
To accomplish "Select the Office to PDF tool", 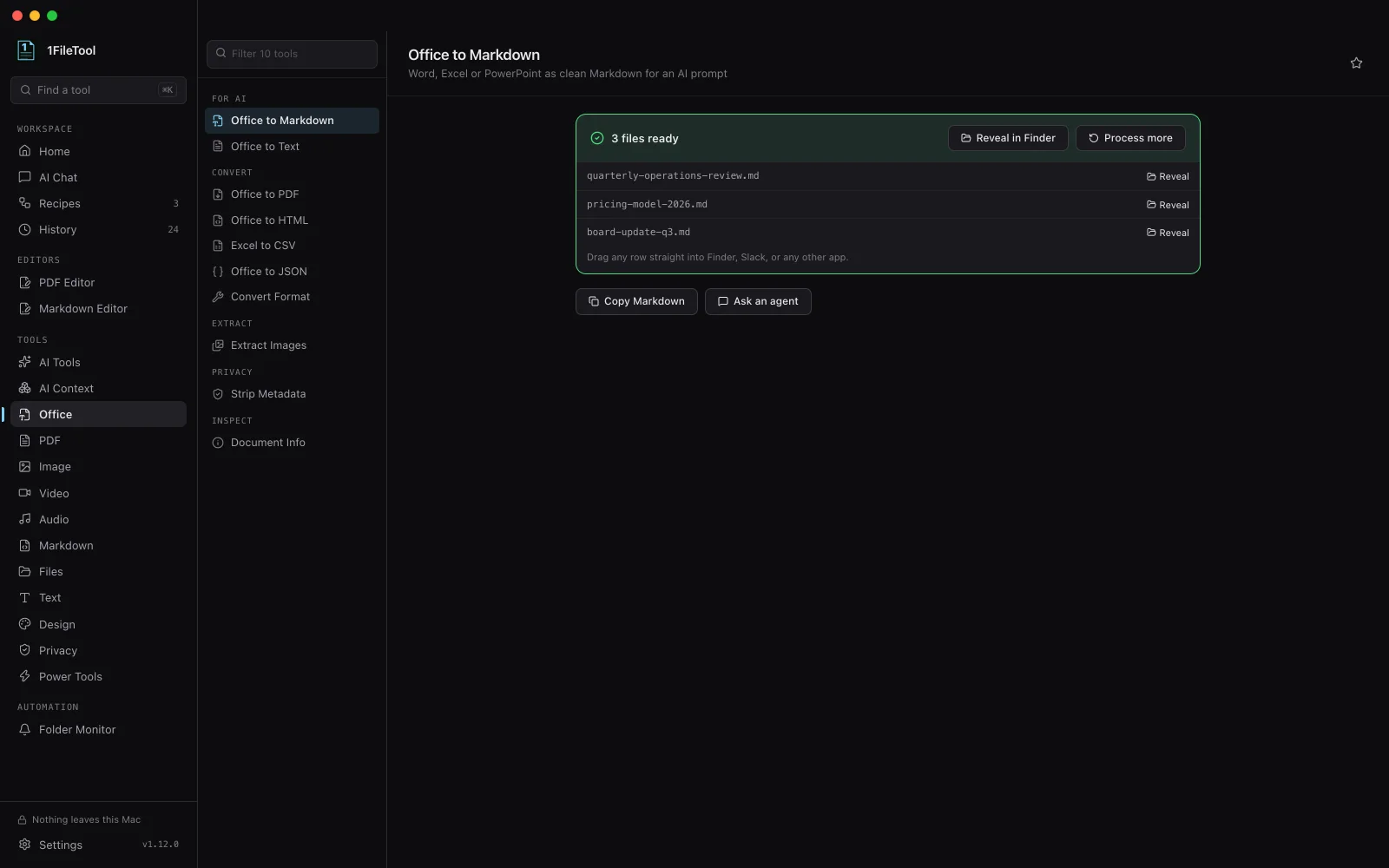I will 292,194.
